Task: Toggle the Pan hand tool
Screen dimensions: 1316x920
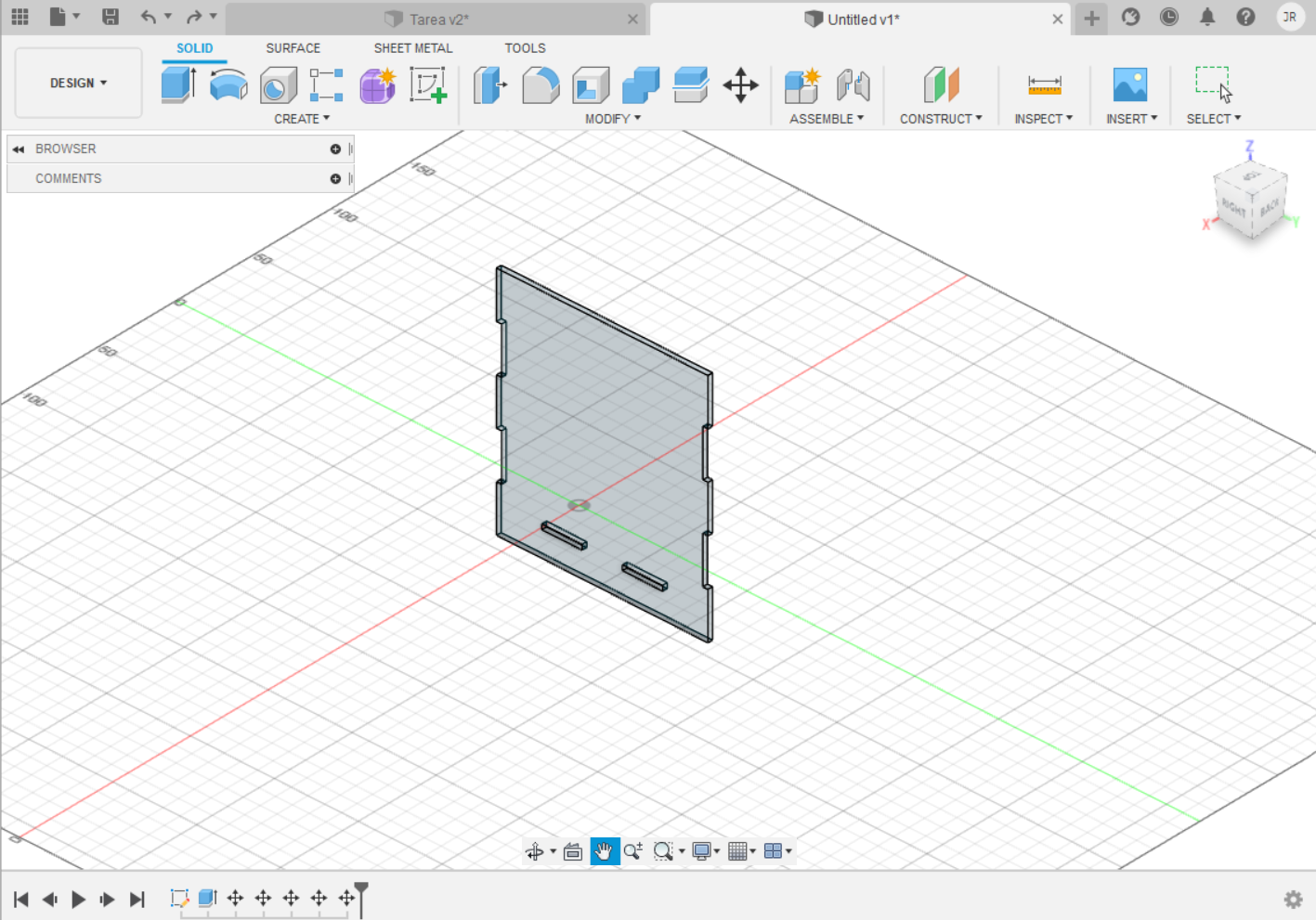Action: tap(605, 851)
